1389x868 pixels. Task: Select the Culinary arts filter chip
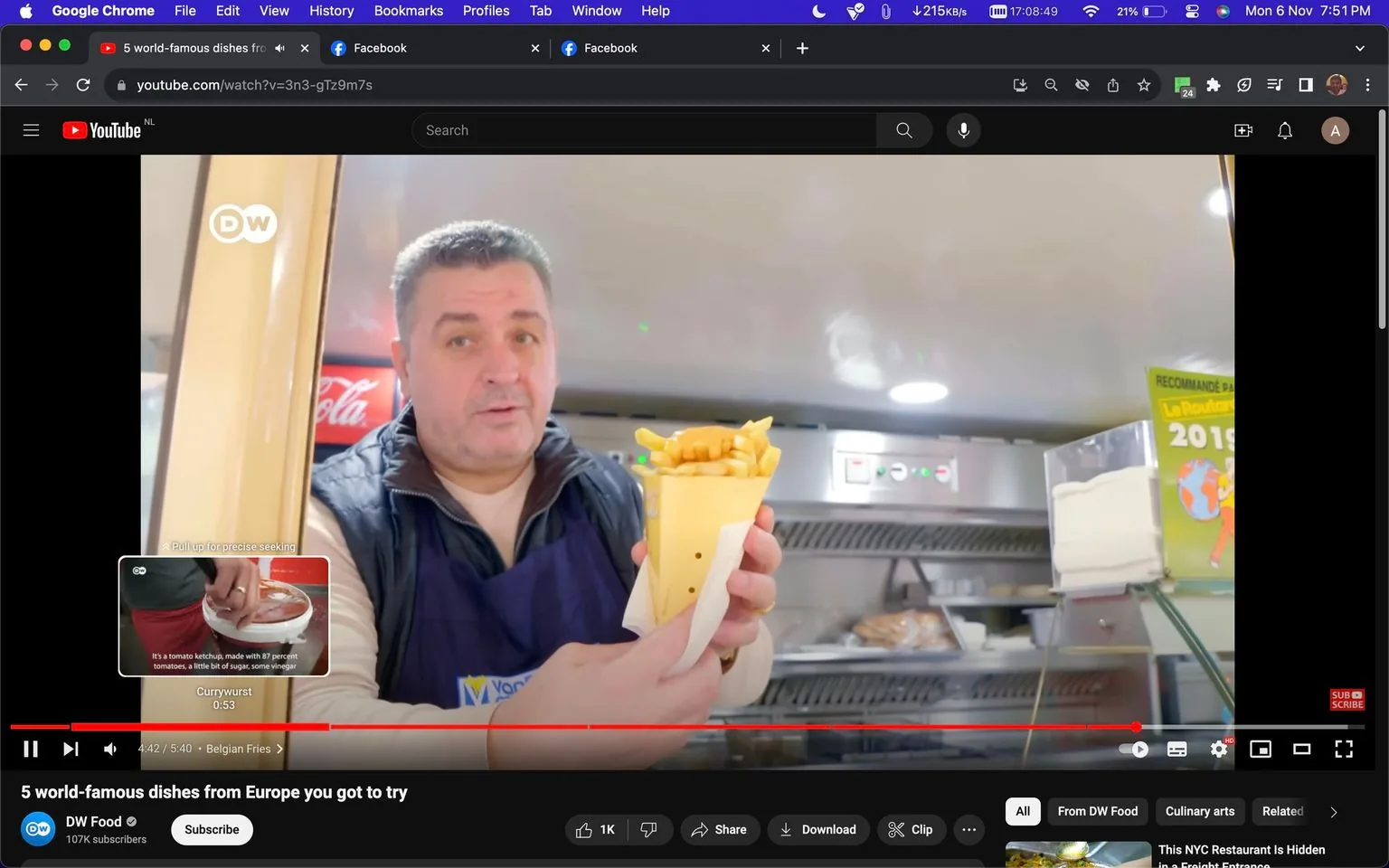pyautogui.click(x=1199, y=811)
